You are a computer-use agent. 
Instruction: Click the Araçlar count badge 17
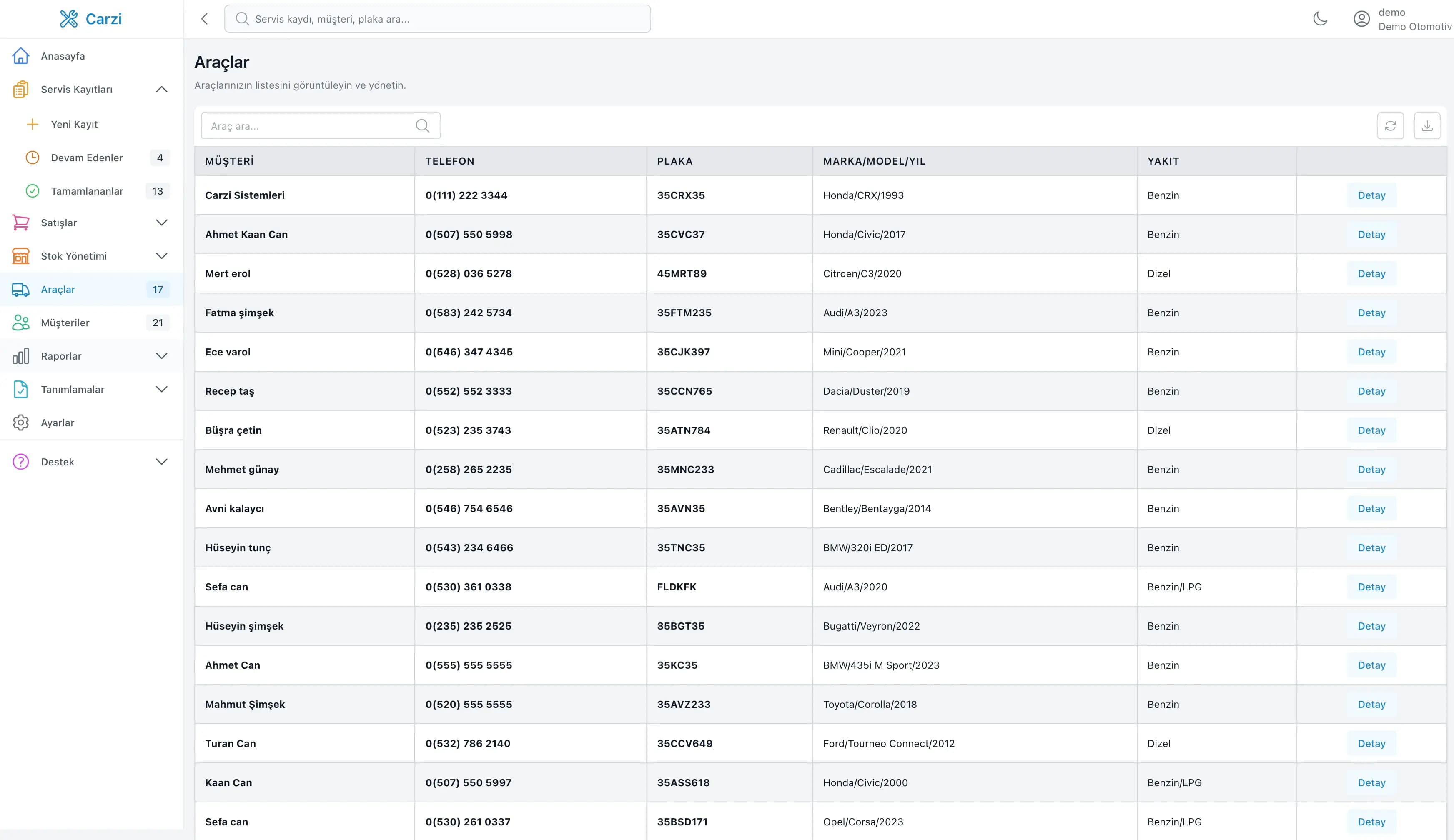click(x=158, y=290)
